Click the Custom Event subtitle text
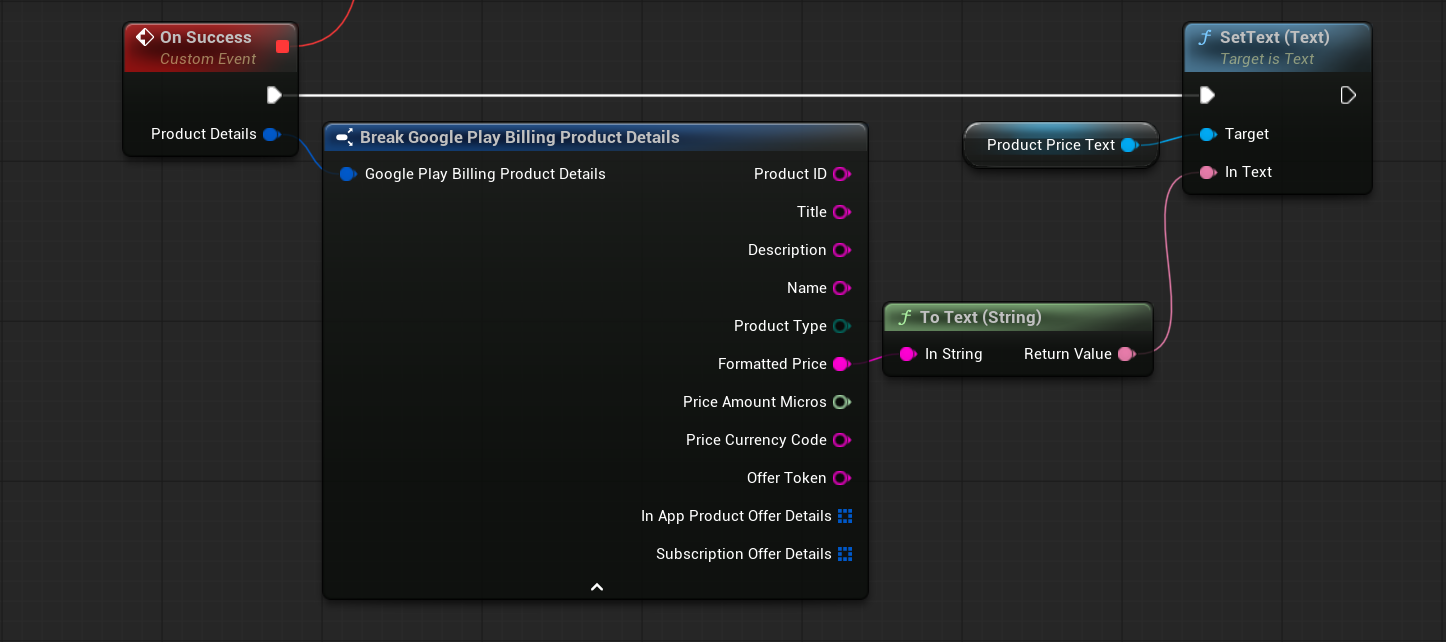This screenshot has height=642, width=1446. (208, 59)
